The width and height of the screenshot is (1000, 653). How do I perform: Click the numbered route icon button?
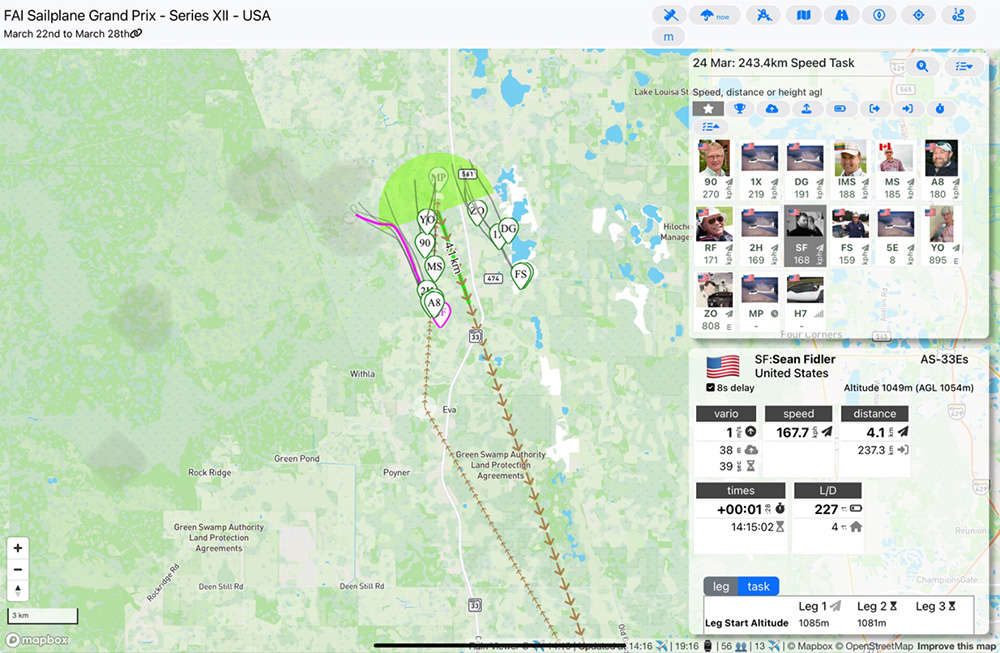[x=959, y=15]
